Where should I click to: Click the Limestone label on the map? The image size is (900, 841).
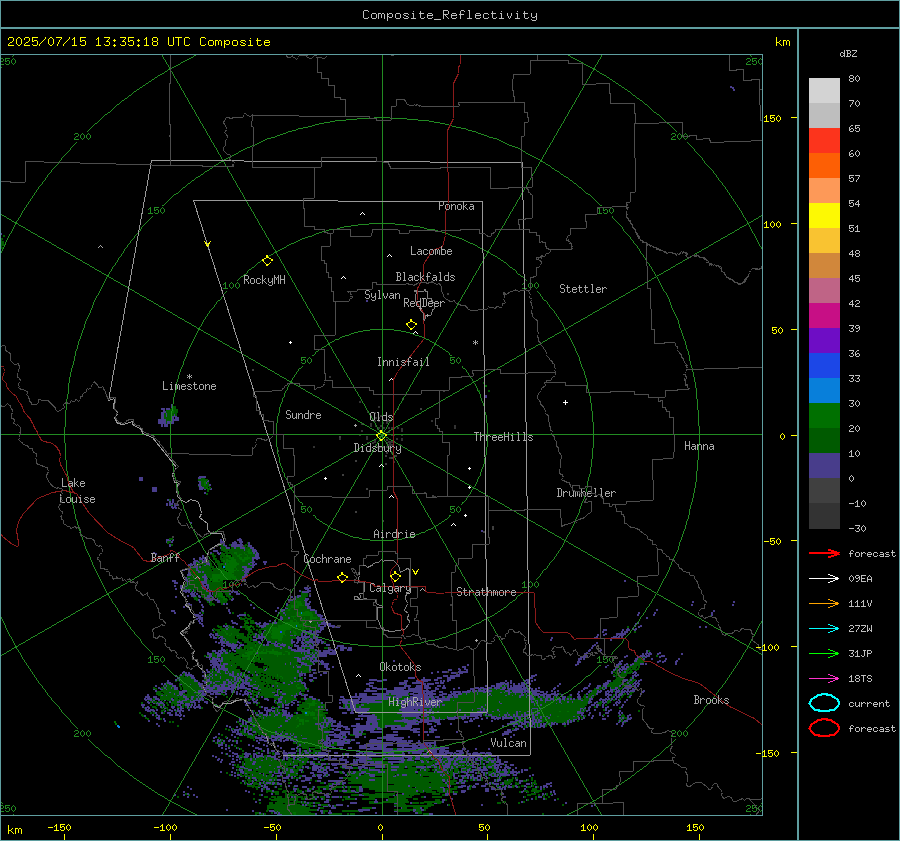(x=189, y=386)
